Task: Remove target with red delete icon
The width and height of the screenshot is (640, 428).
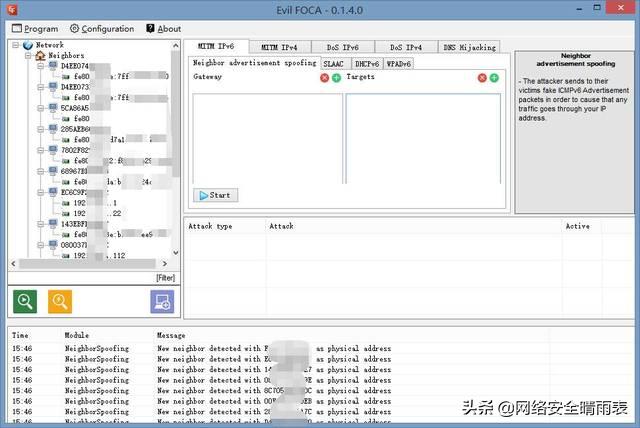Action: click(482, 78)
